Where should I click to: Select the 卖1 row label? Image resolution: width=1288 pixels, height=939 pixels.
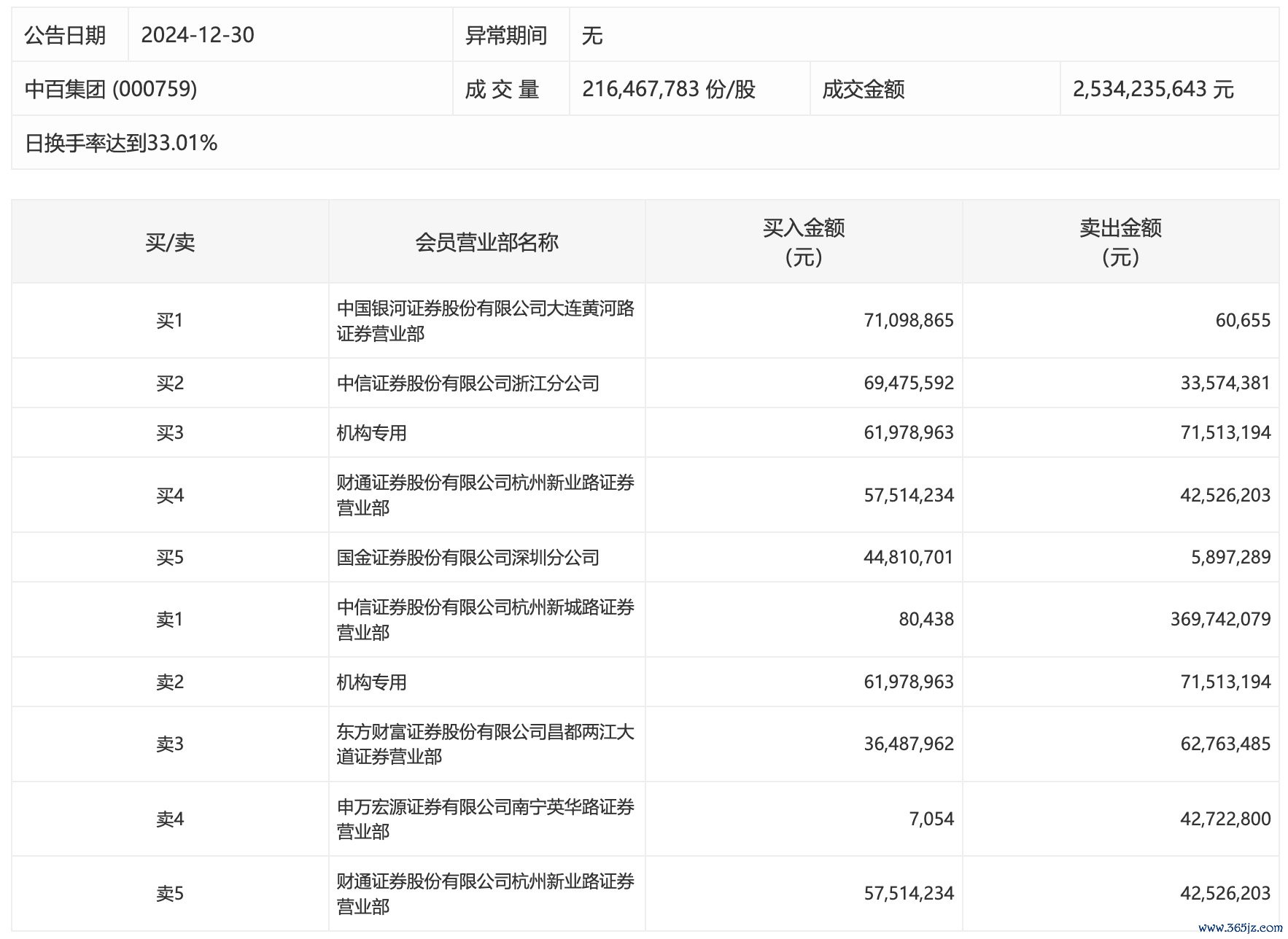click(x=170, y=619)
